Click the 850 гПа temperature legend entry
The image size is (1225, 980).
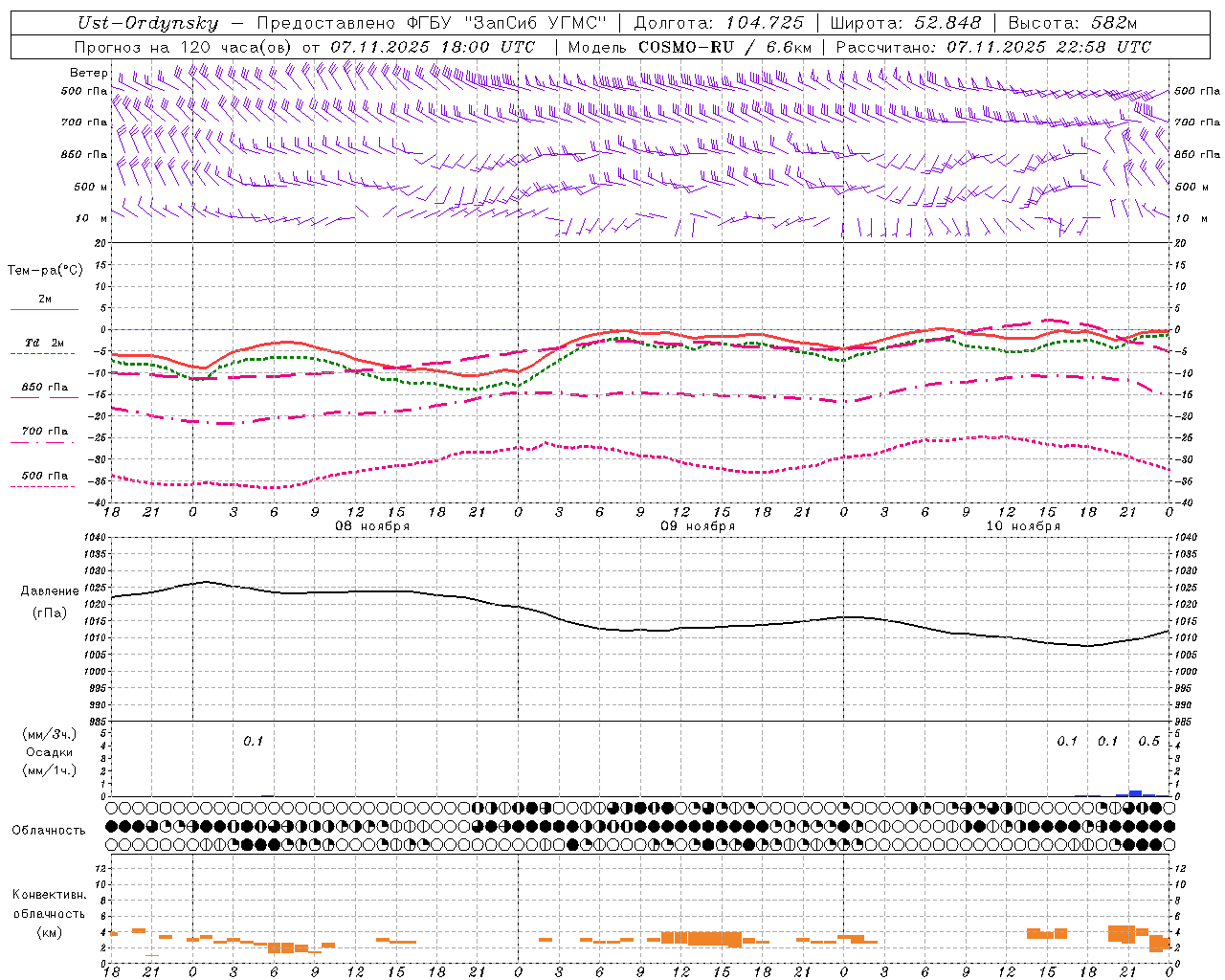(45, 388)
